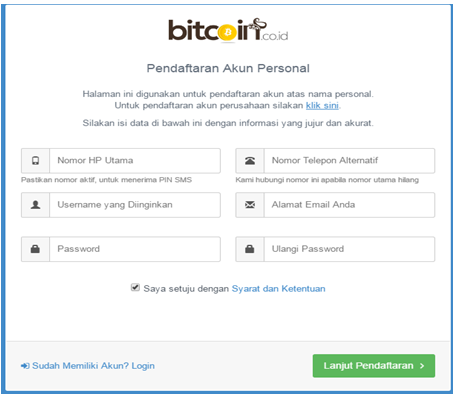Open the klik sini company registration link
The height and width of the screenshot is (395, 456).
point(322,106)
